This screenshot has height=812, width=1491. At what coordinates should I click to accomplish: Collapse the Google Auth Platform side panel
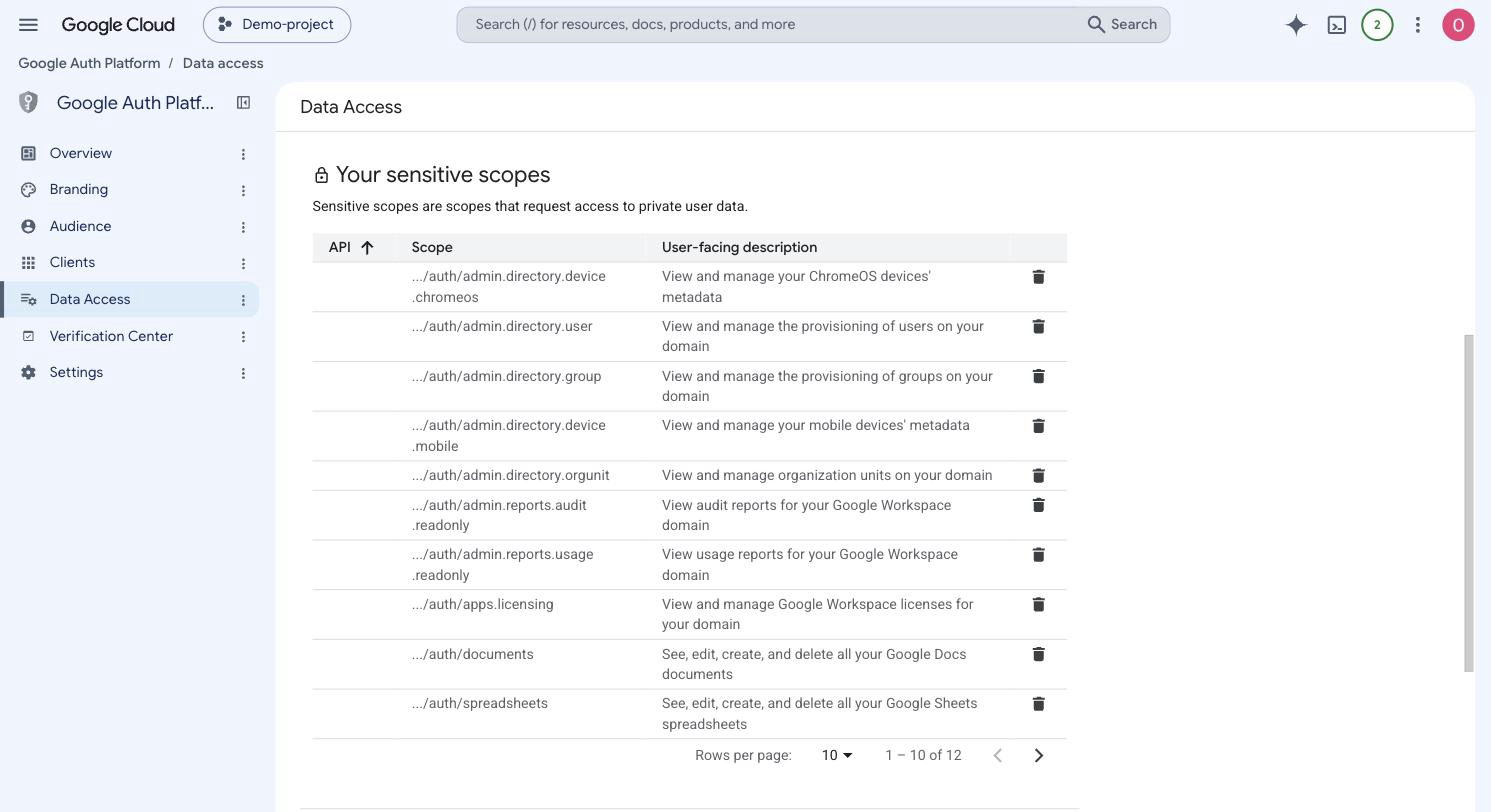(243, 102)
